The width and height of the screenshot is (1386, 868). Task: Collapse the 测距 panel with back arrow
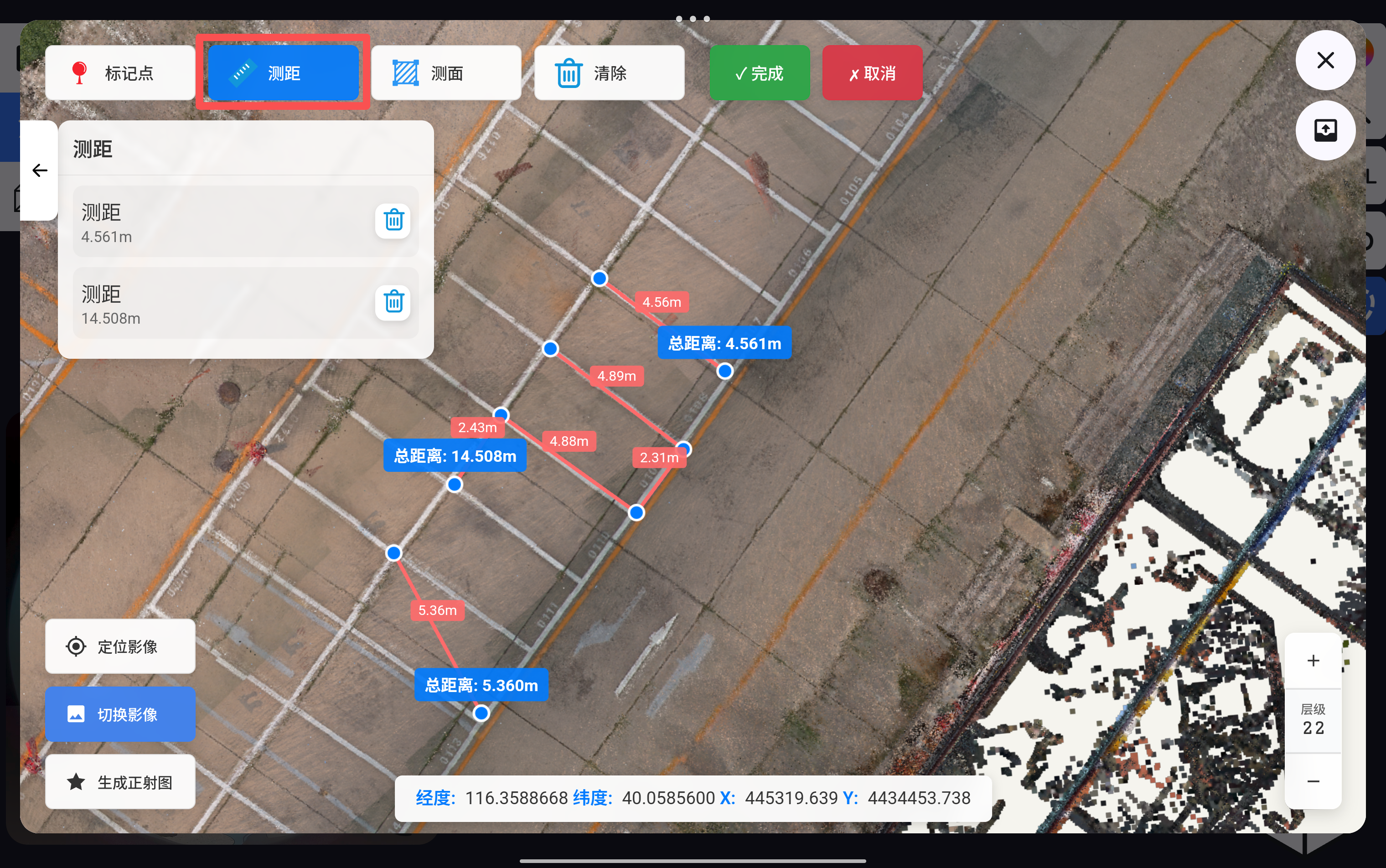click(x=40, y=170)
